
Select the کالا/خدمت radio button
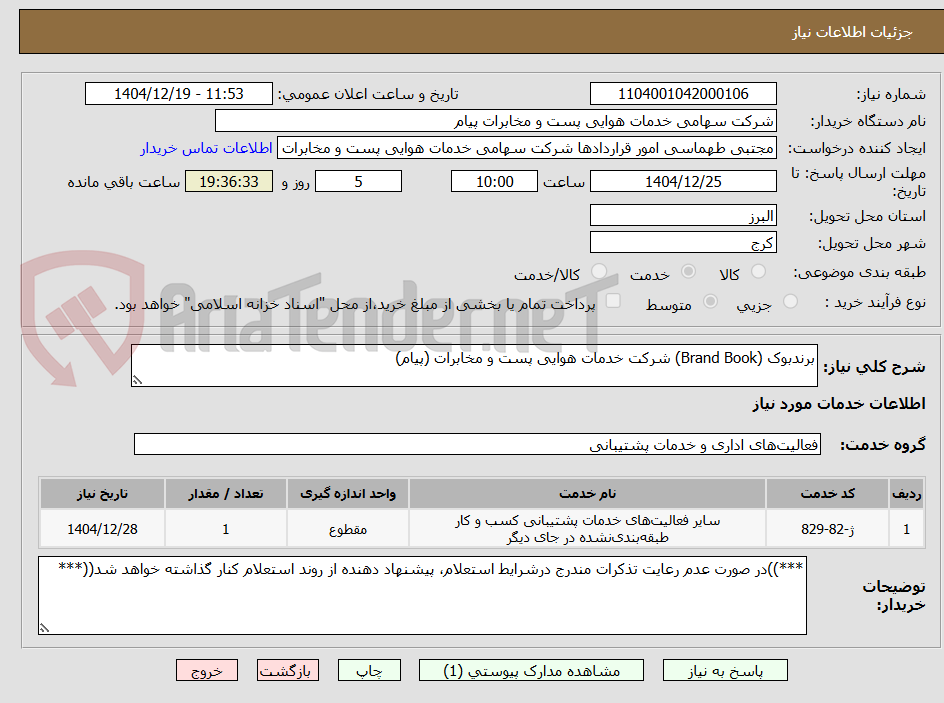point(599,272)
